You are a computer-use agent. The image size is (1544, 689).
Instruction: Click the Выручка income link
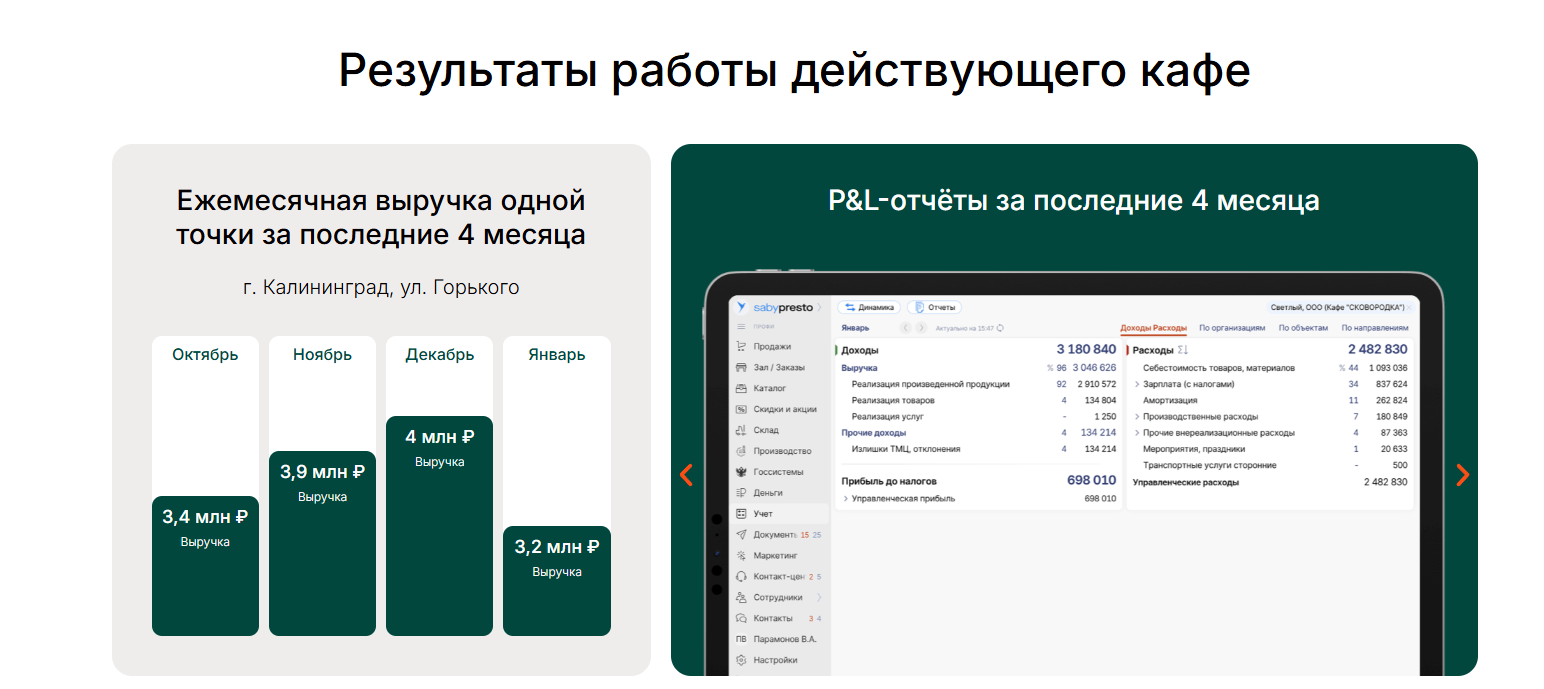[x=859, y=368]
